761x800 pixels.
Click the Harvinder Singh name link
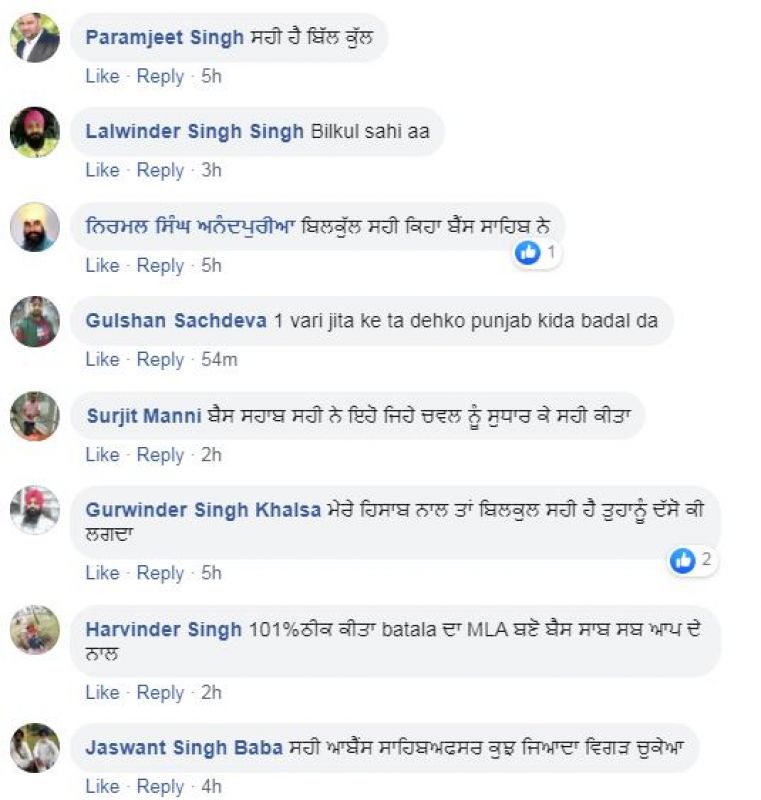(x=164, y=629)
